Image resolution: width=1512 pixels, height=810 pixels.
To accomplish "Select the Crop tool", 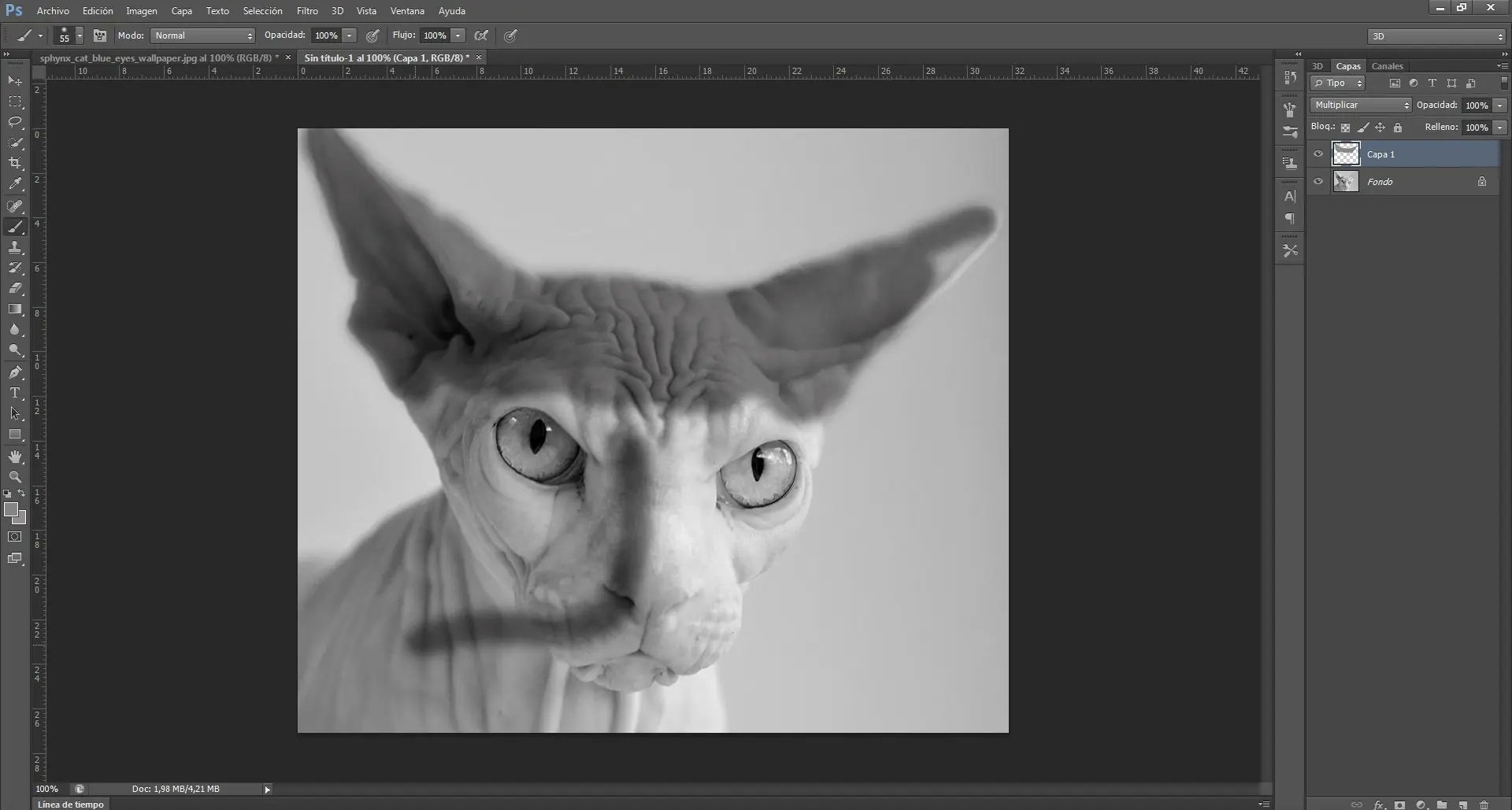I will (x=15, y=163).
